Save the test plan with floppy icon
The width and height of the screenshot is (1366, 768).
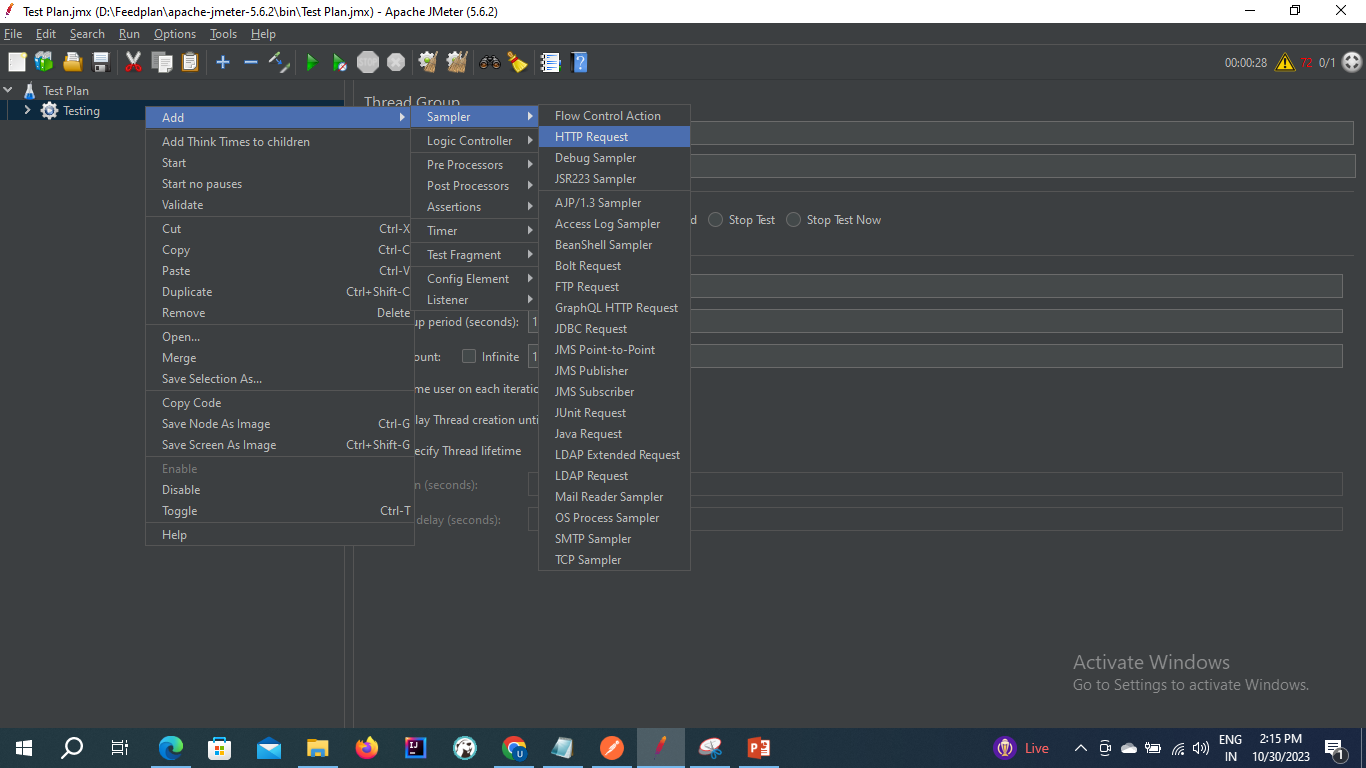coord(101,62)
